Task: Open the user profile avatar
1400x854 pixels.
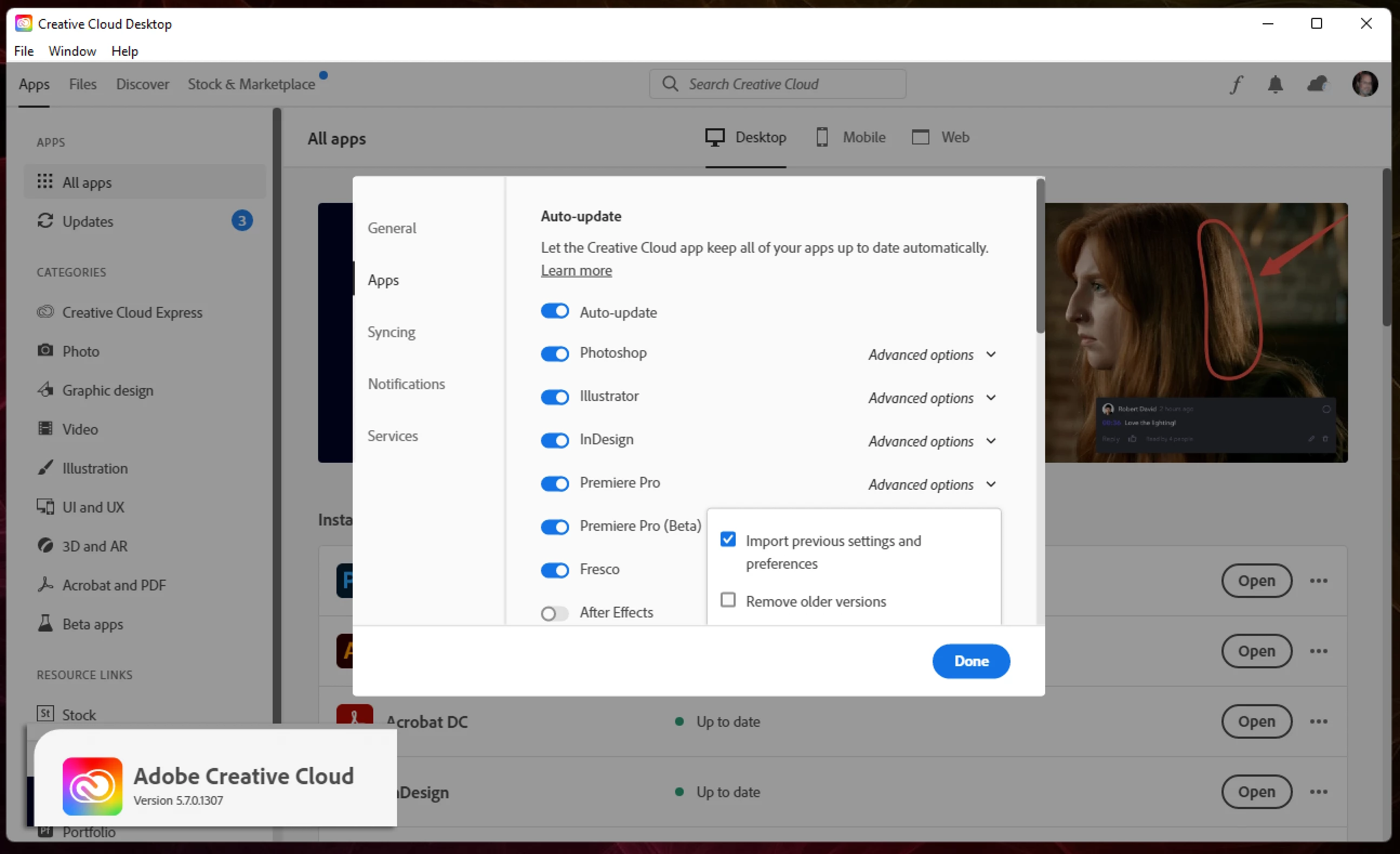Action: (x=1365, y=84)
